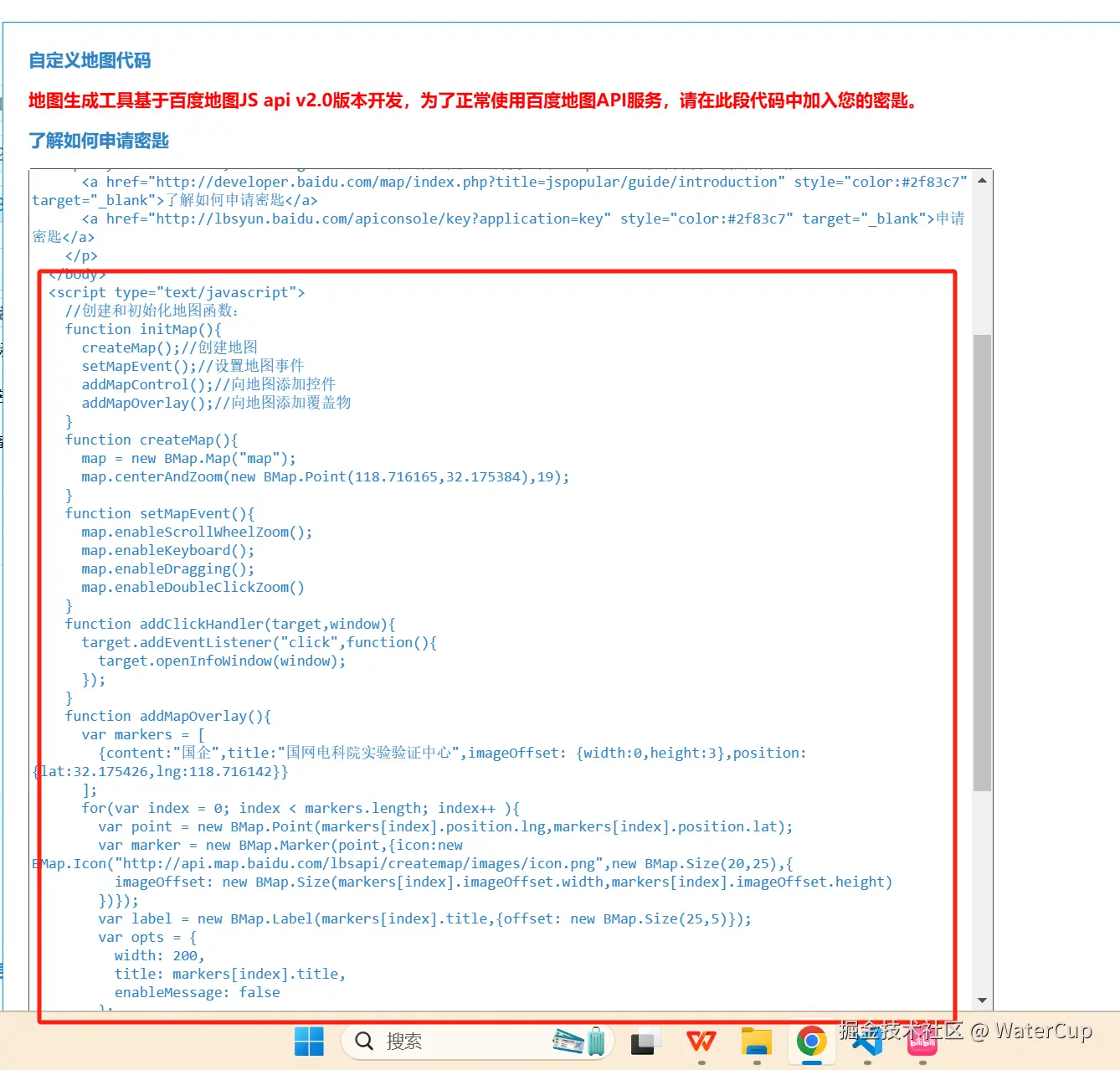
Task: Click the line title: markers[index].title,
Action: pos(230,974)
